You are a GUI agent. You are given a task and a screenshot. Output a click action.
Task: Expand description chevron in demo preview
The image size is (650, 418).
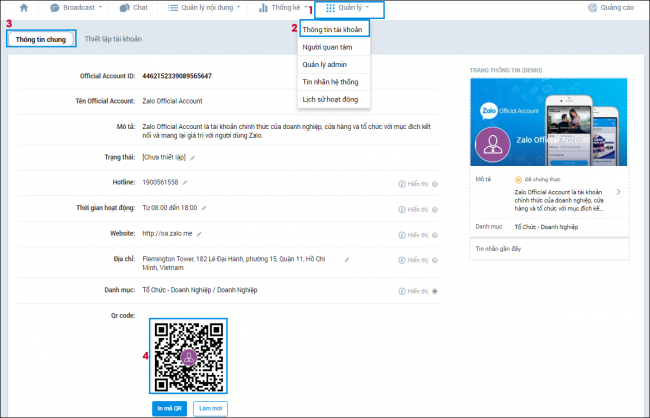click(x=618, y=192)
